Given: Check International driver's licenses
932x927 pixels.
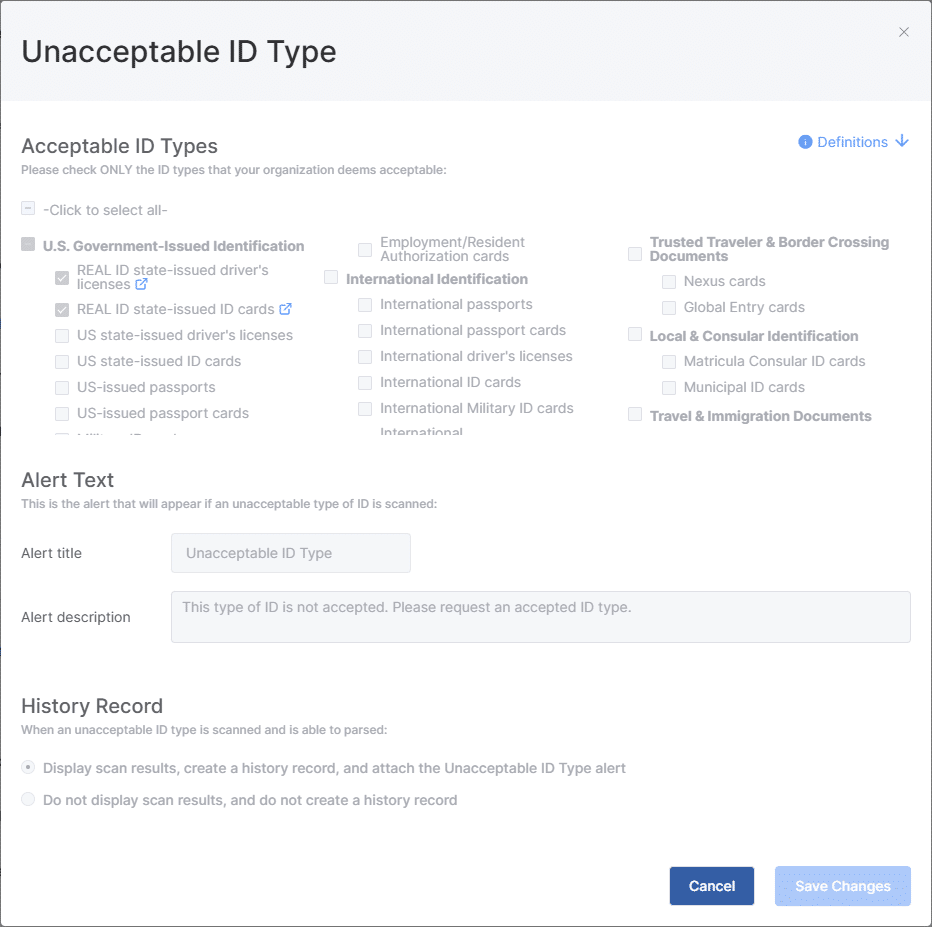Looking at the screenshot, I should click(x=365, y=357).
